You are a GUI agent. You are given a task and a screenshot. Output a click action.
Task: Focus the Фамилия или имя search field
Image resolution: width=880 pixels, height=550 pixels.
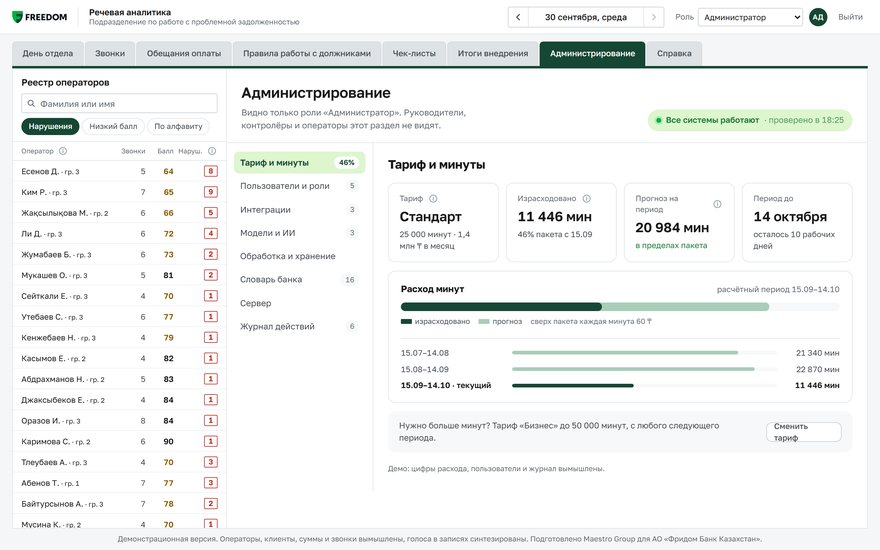point(120,104)
